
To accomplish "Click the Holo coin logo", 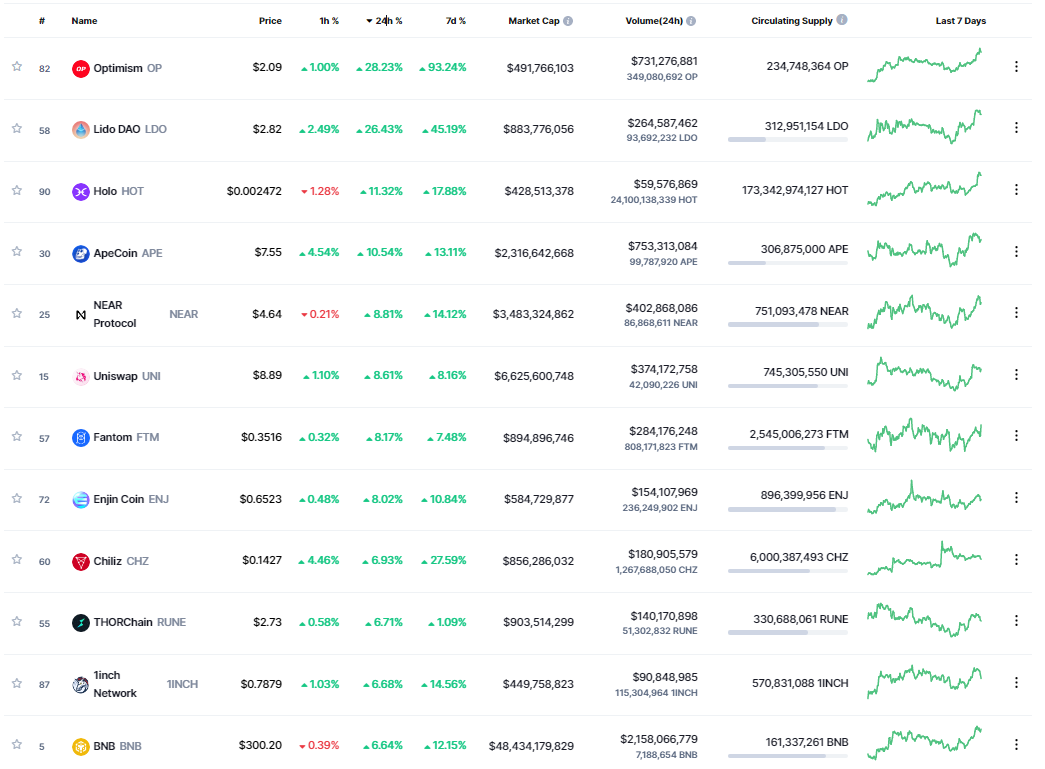I will pos(81,192).
